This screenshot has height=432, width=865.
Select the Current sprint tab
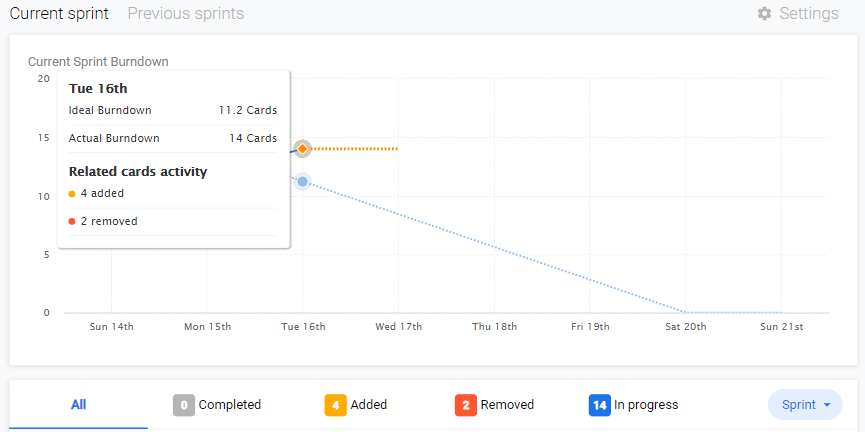coord(59,14)
